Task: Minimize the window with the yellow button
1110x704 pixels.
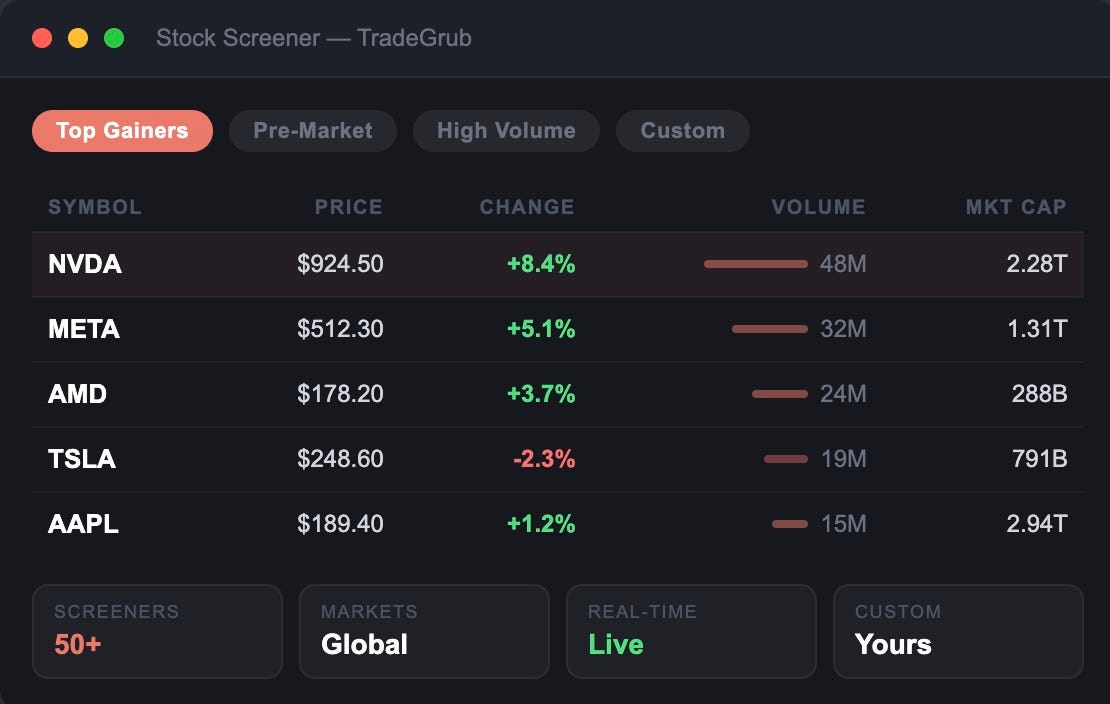Action: click(x=78, y=38)
